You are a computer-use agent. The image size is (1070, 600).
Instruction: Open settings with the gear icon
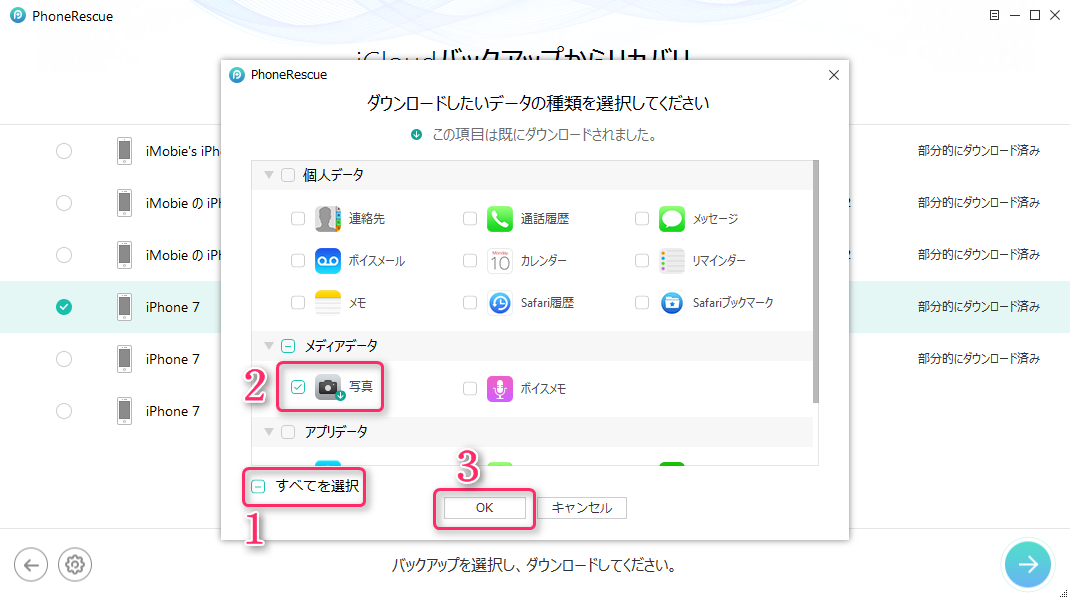point(74,565)
